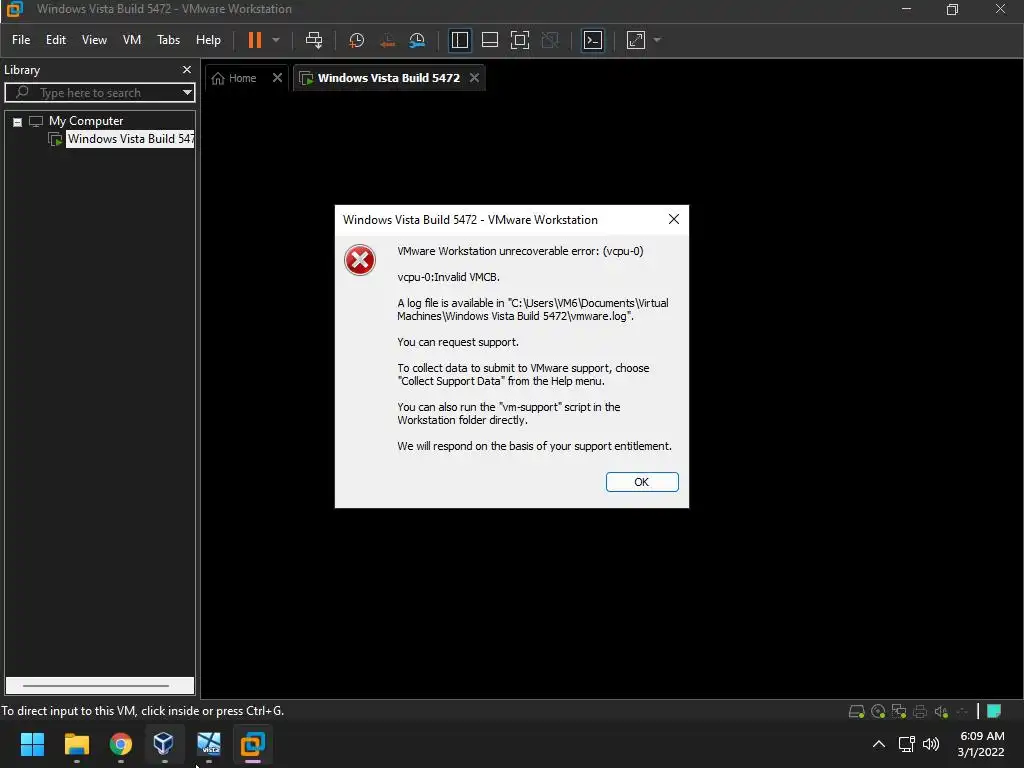The image size is (1024, 768).
Task: Close the Windows Vista Build 5472 tab
Action: 474,78
